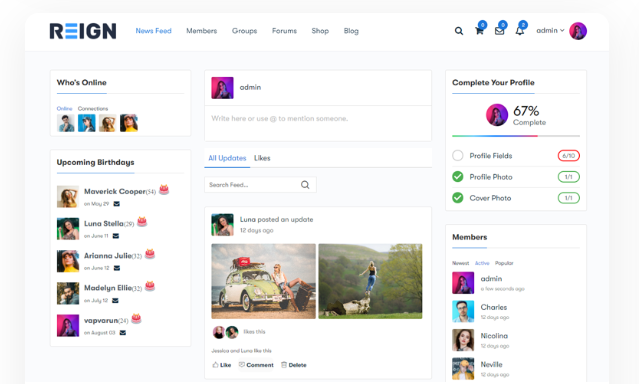Image resolution: width=639 pixels, height=384 pixels.
Task: Select Active tab in Members widget
Action: (x=482, y=263)
